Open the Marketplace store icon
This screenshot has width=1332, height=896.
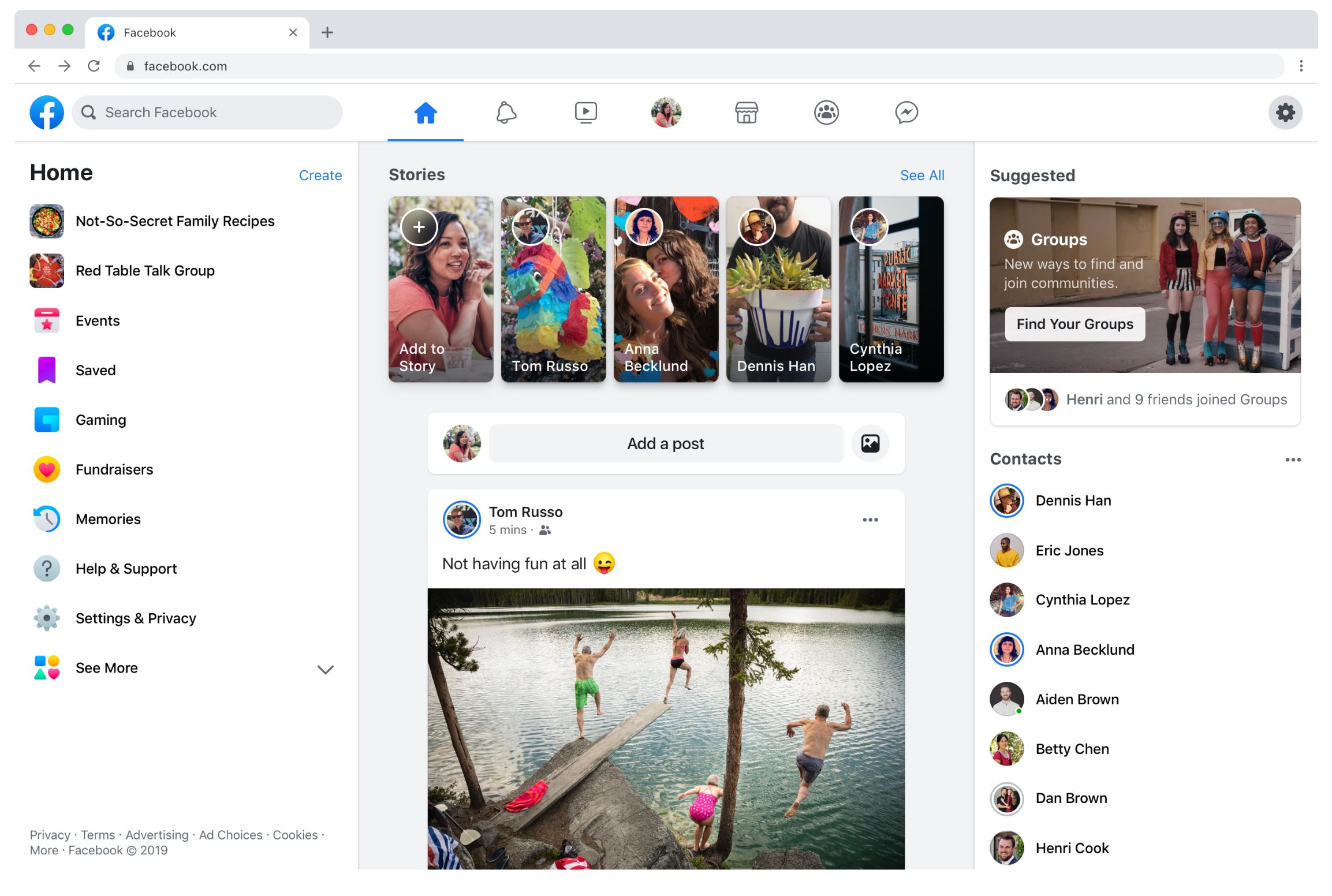(745, 112)
